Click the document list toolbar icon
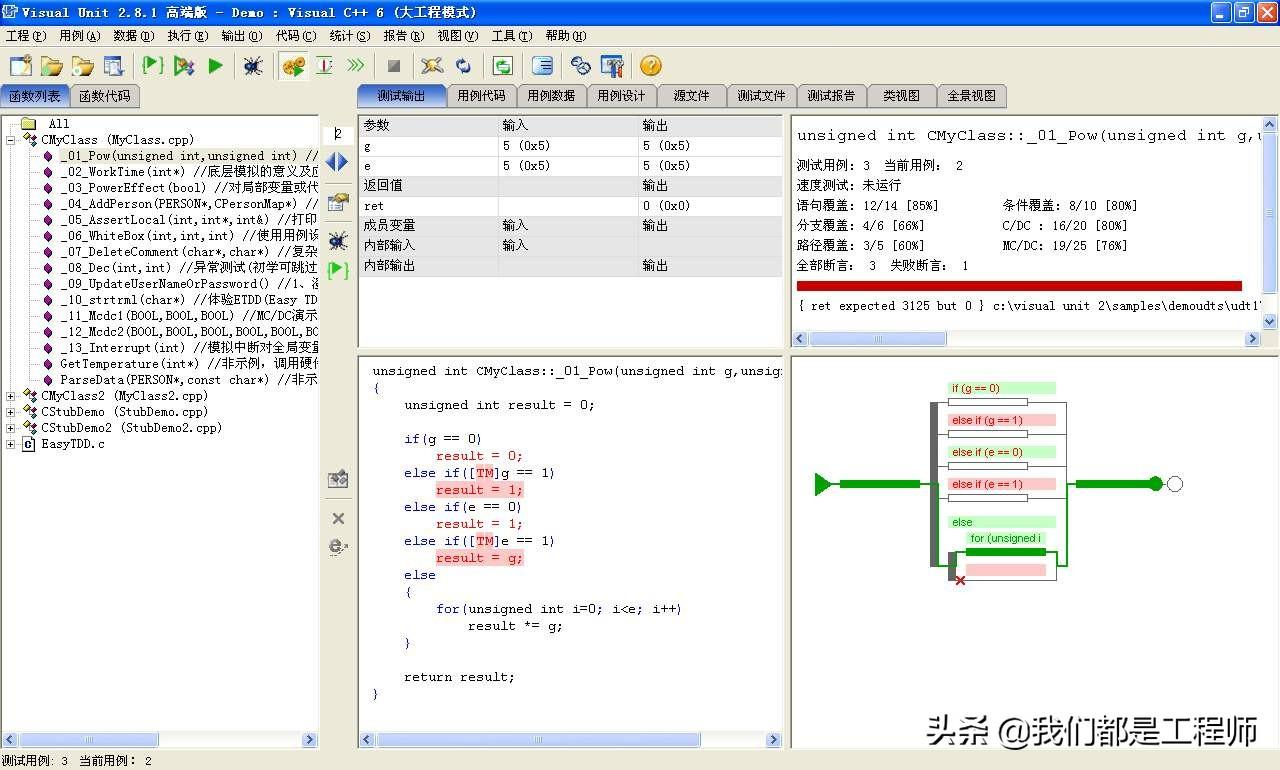Image resolution: width=1280 pixels, height=770 pixels. click(113, 66)
